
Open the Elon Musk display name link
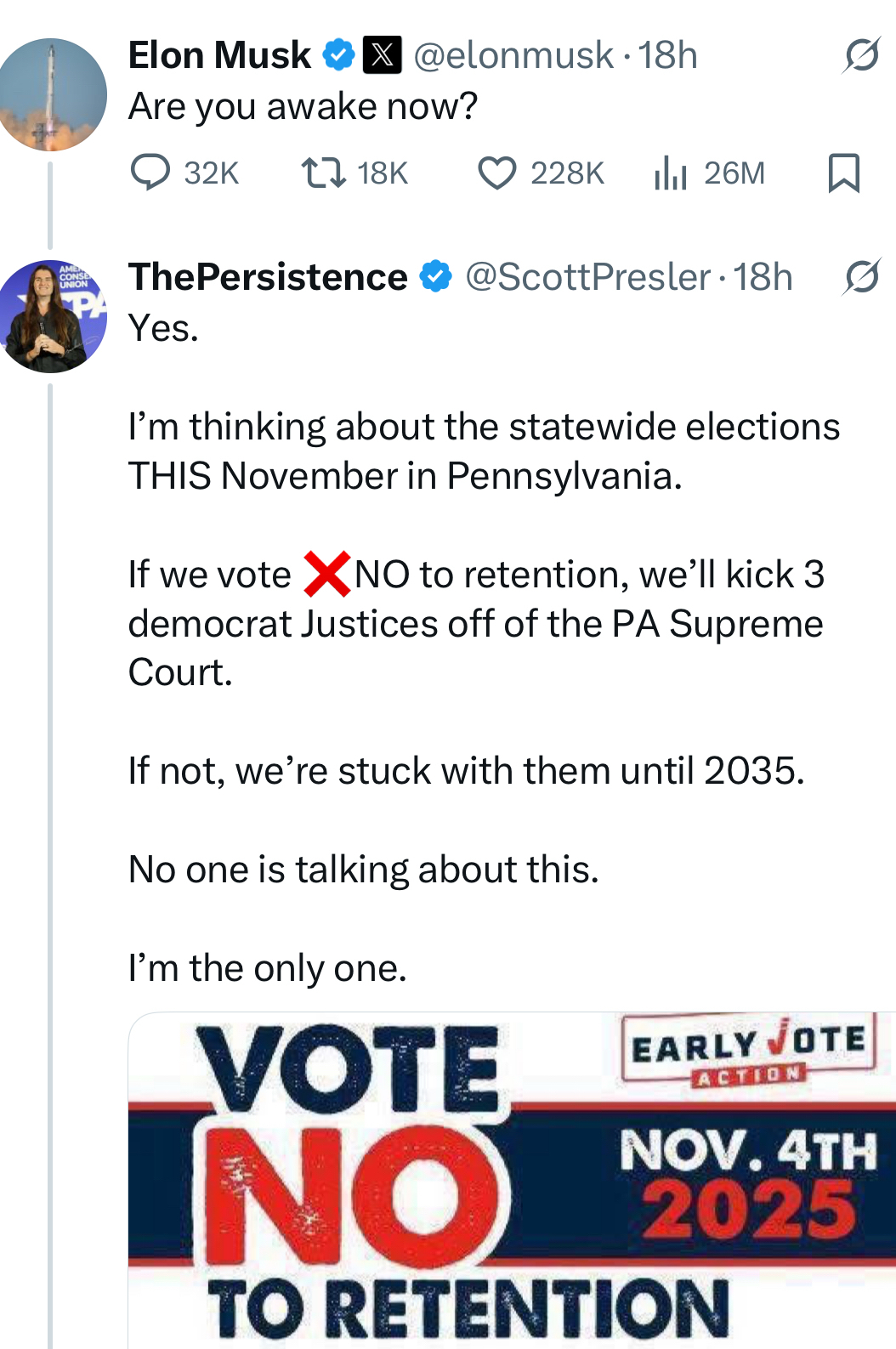219,56
